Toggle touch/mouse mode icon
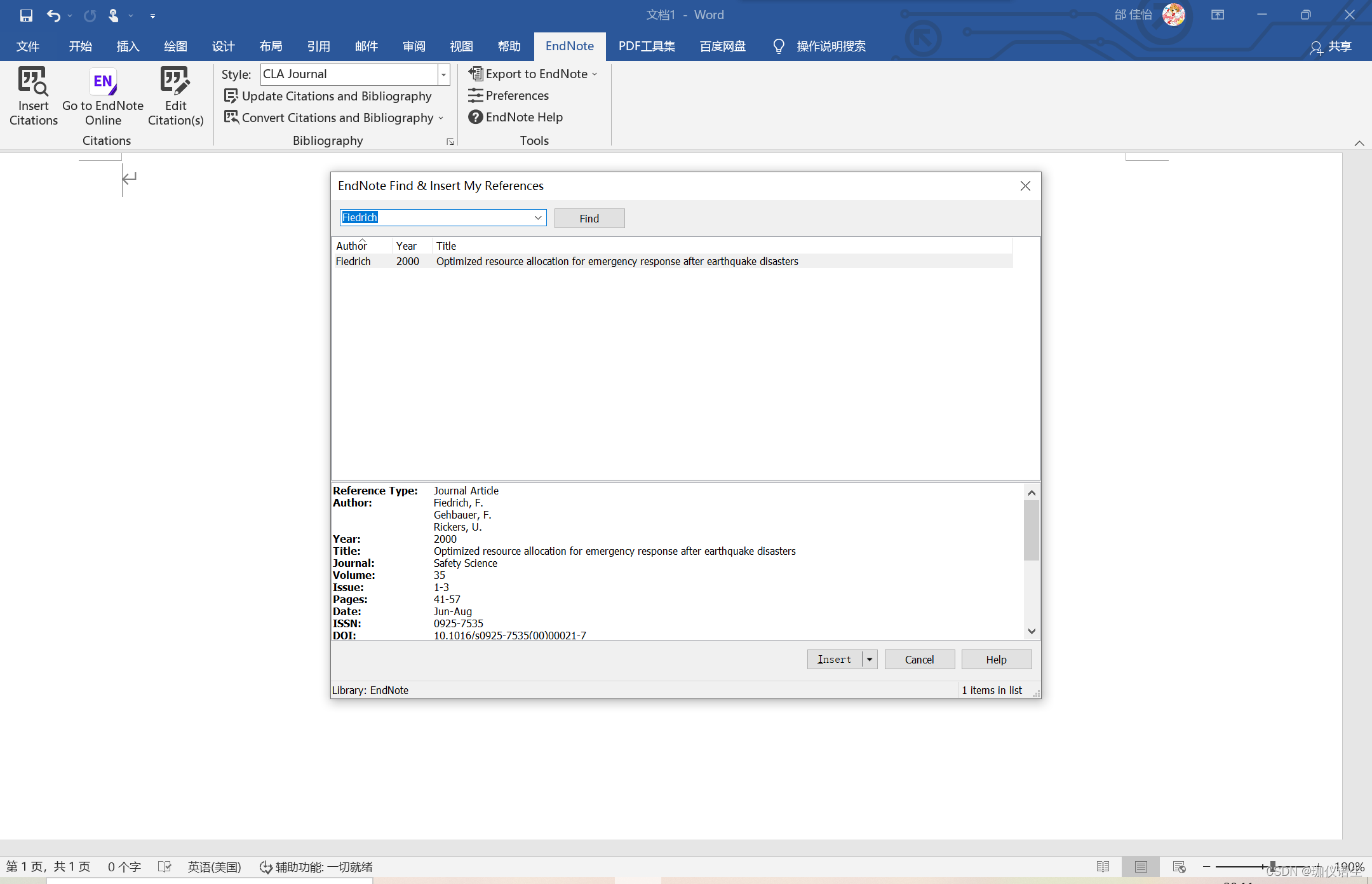The width and height of the screenshot is (1372, 884). point(113,15)
